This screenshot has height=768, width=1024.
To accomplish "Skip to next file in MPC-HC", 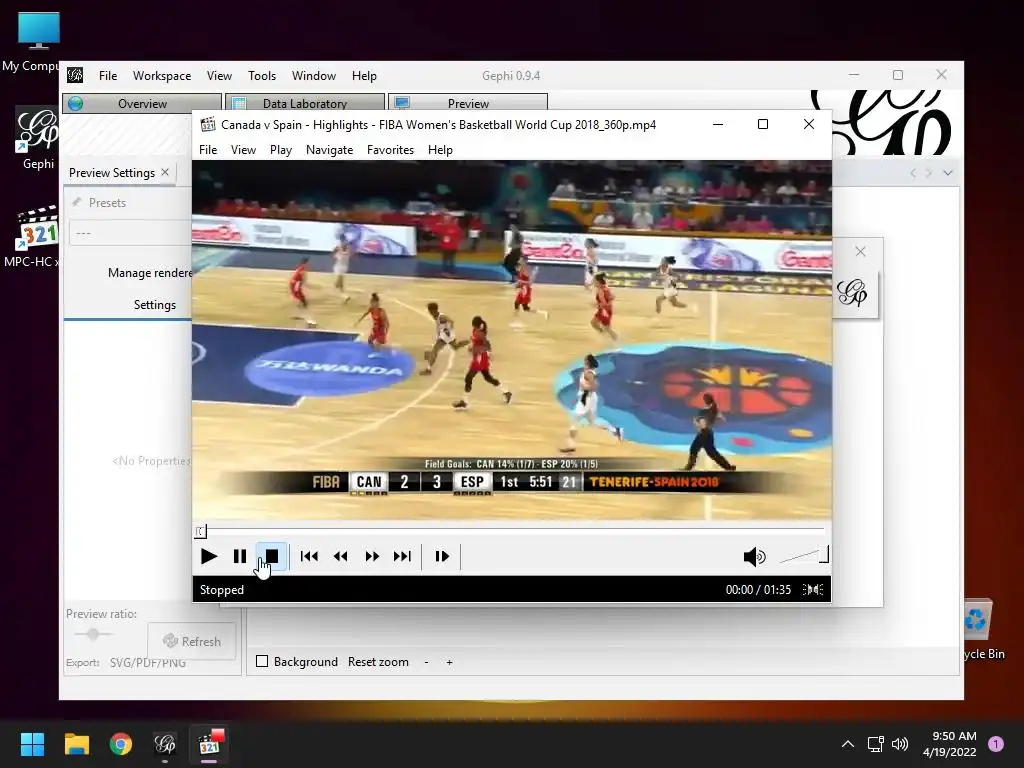I will coord(402,556).
